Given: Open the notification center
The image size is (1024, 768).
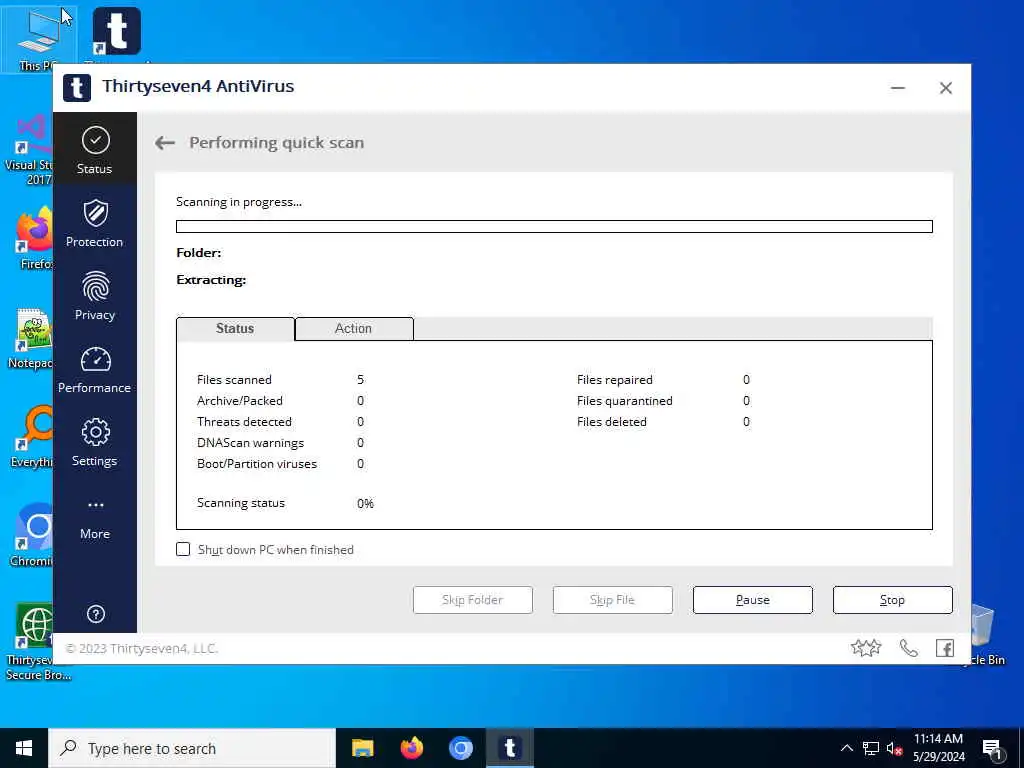Looking at the screenshot, I should click(x=993, y=749).
